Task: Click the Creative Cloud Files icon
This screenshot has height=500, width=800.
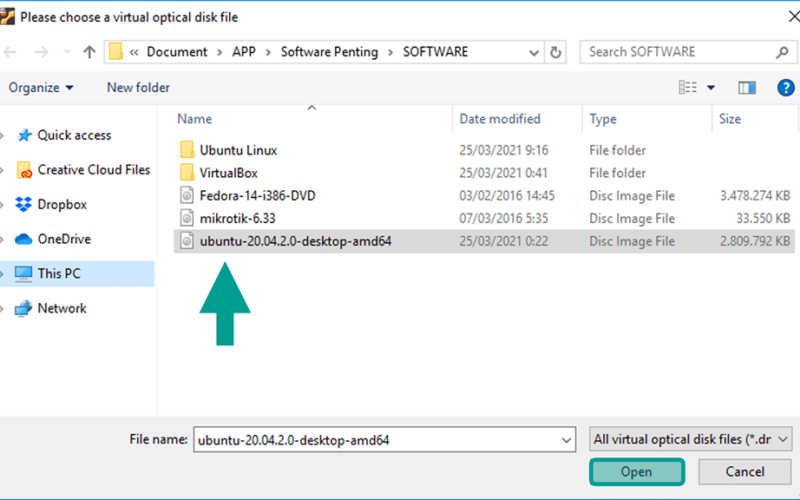Action: [24, 170]
